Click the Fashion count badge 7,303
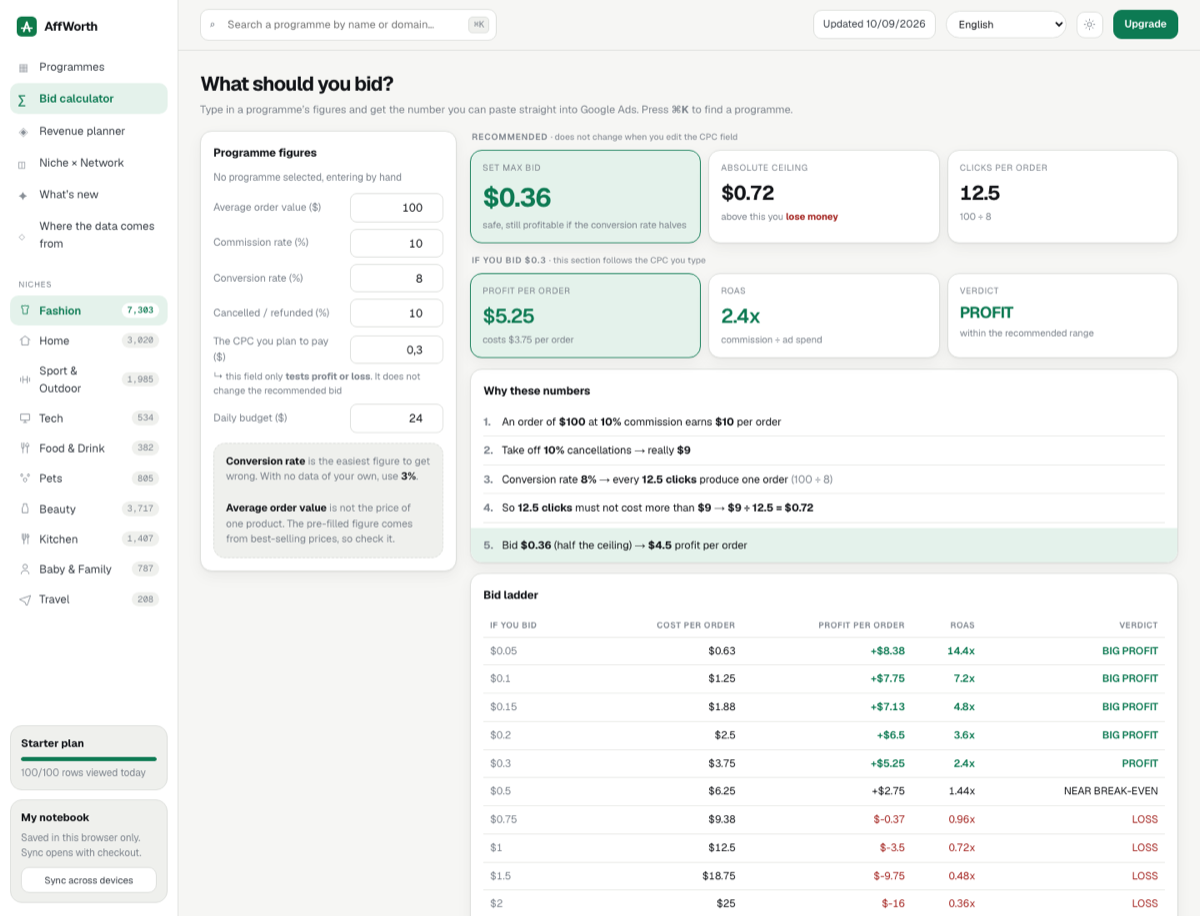This screenshot has height=916, width=1200. [141, 311]
